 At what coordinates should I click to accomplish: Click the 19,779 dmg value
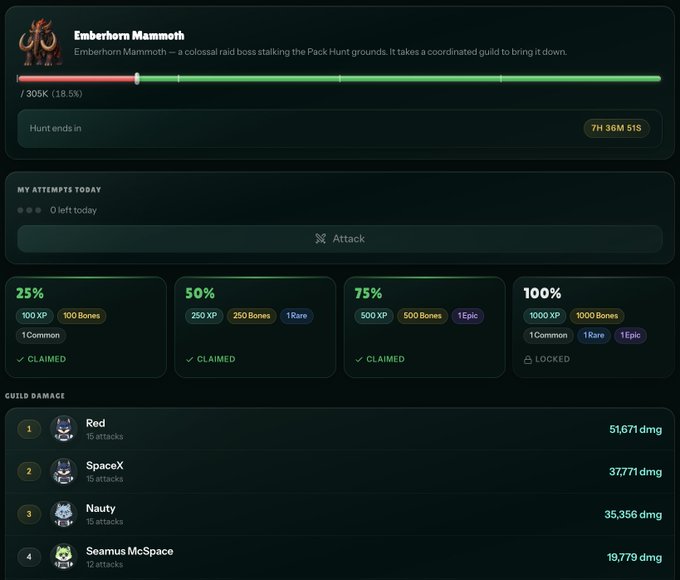(634, 557)
